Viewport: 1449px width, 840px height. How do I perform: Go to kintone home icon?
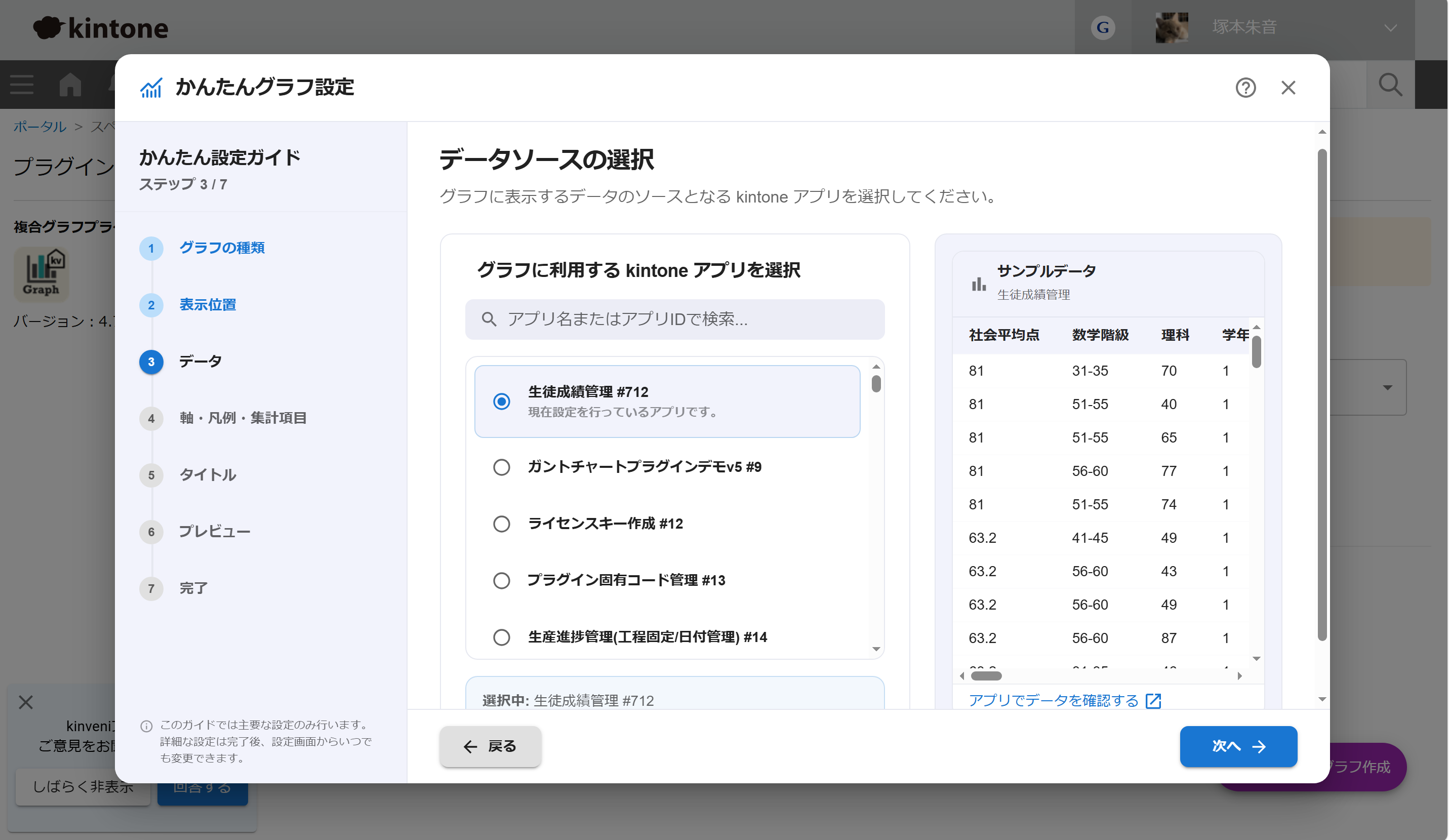[x=70, y=84]
